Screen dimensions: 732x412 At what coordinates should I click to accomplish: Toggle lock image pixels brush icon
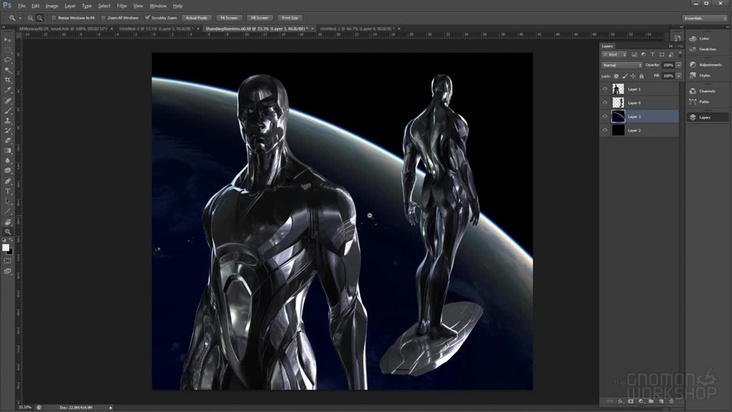625,76
